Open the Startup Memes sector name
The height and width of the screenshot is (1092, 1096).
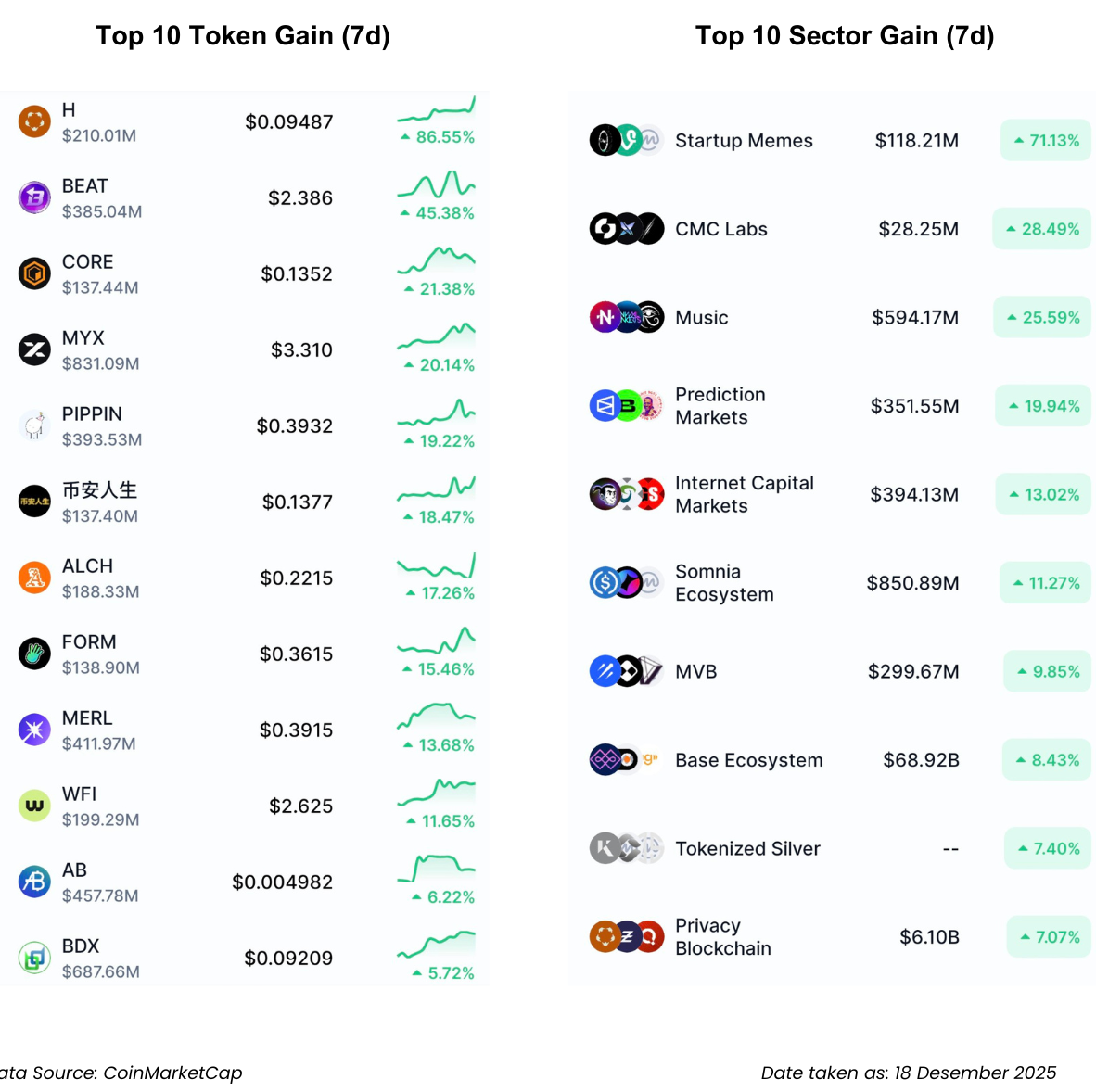pyautogui.click(x=744, y=141)
